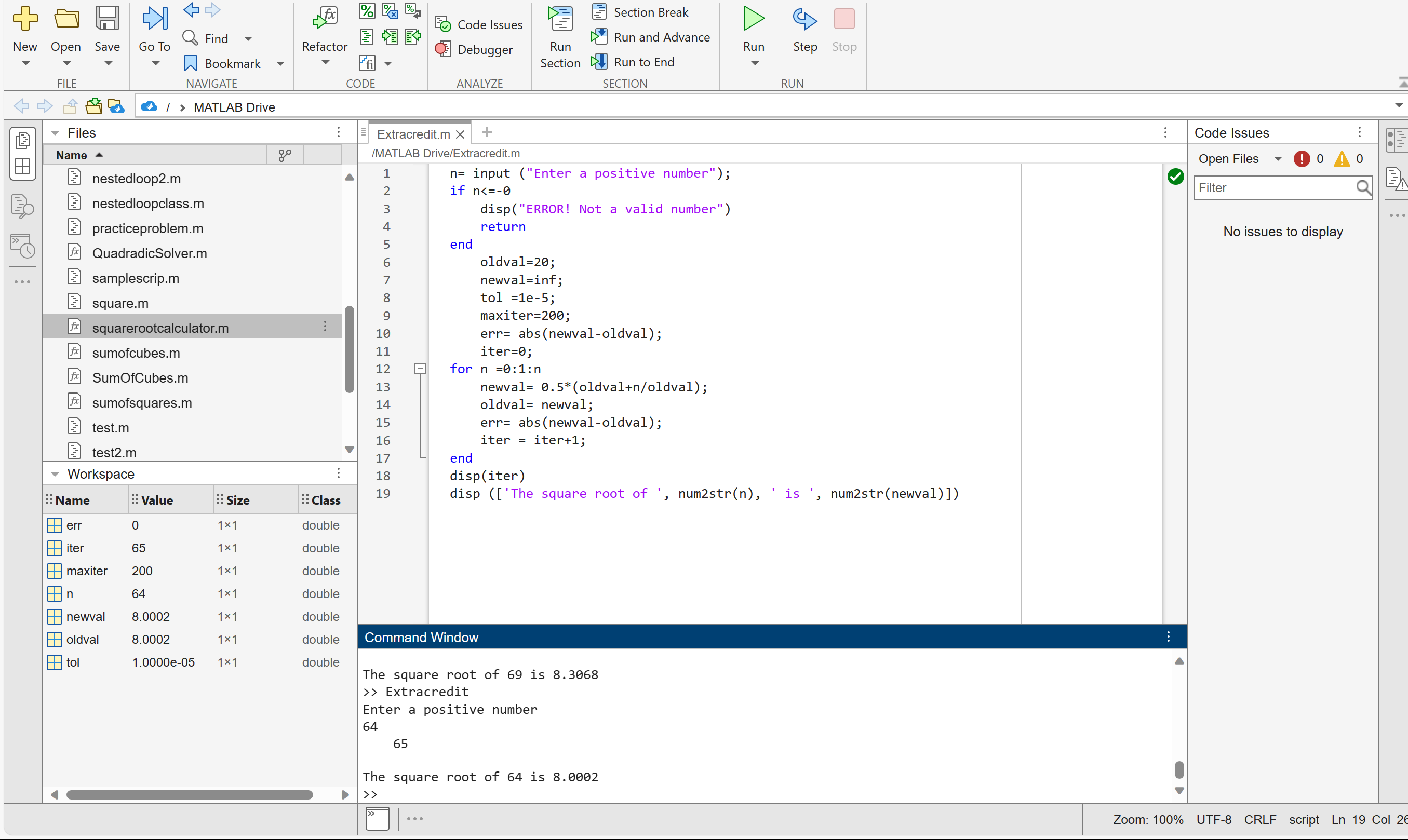Insert a Section Break
The width and height of the screenshot is (1408, 840).
(x=640, y=12)
